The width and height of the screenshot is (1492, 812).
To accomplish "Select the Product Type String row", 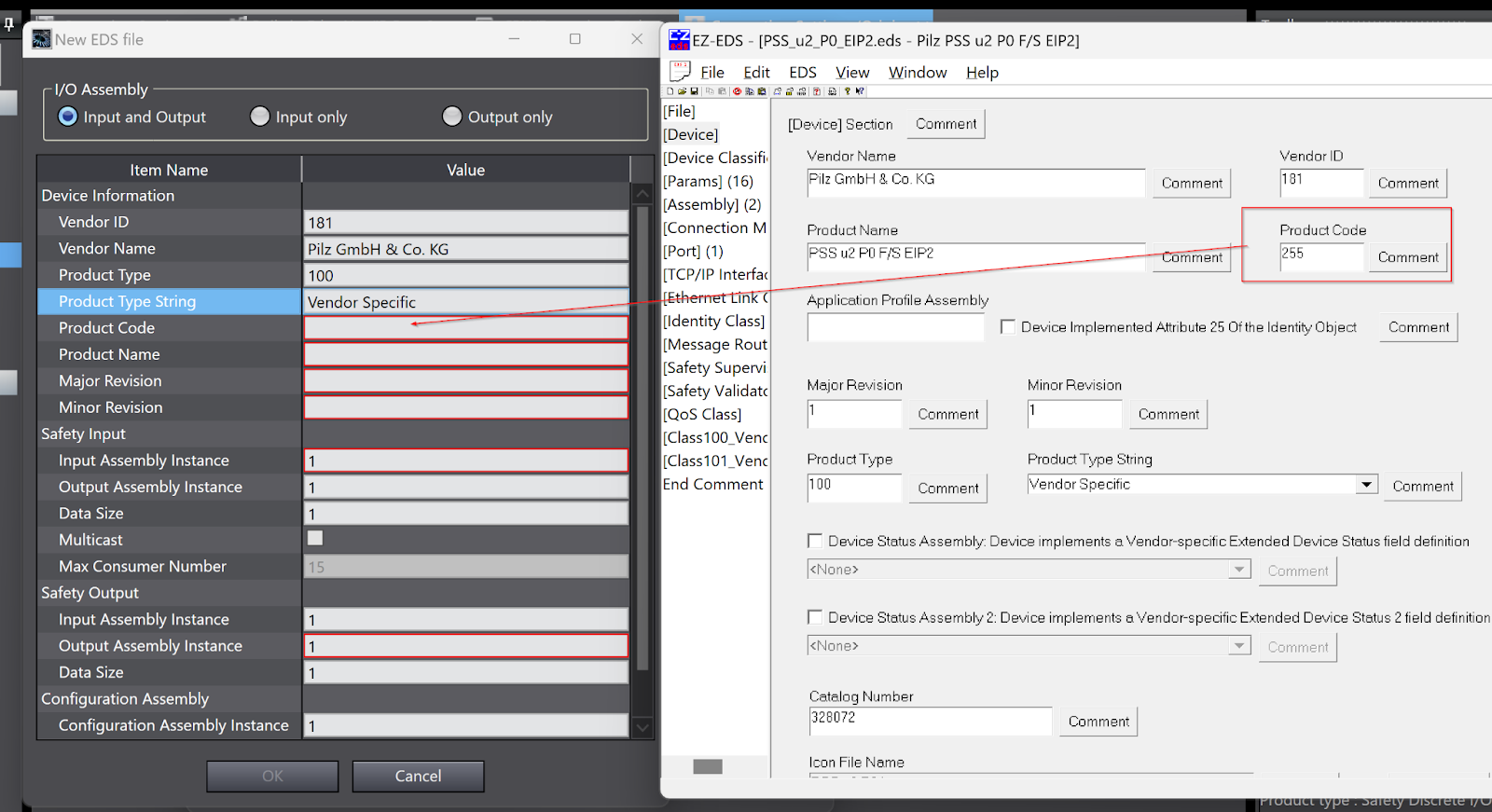I will [170, 301].
